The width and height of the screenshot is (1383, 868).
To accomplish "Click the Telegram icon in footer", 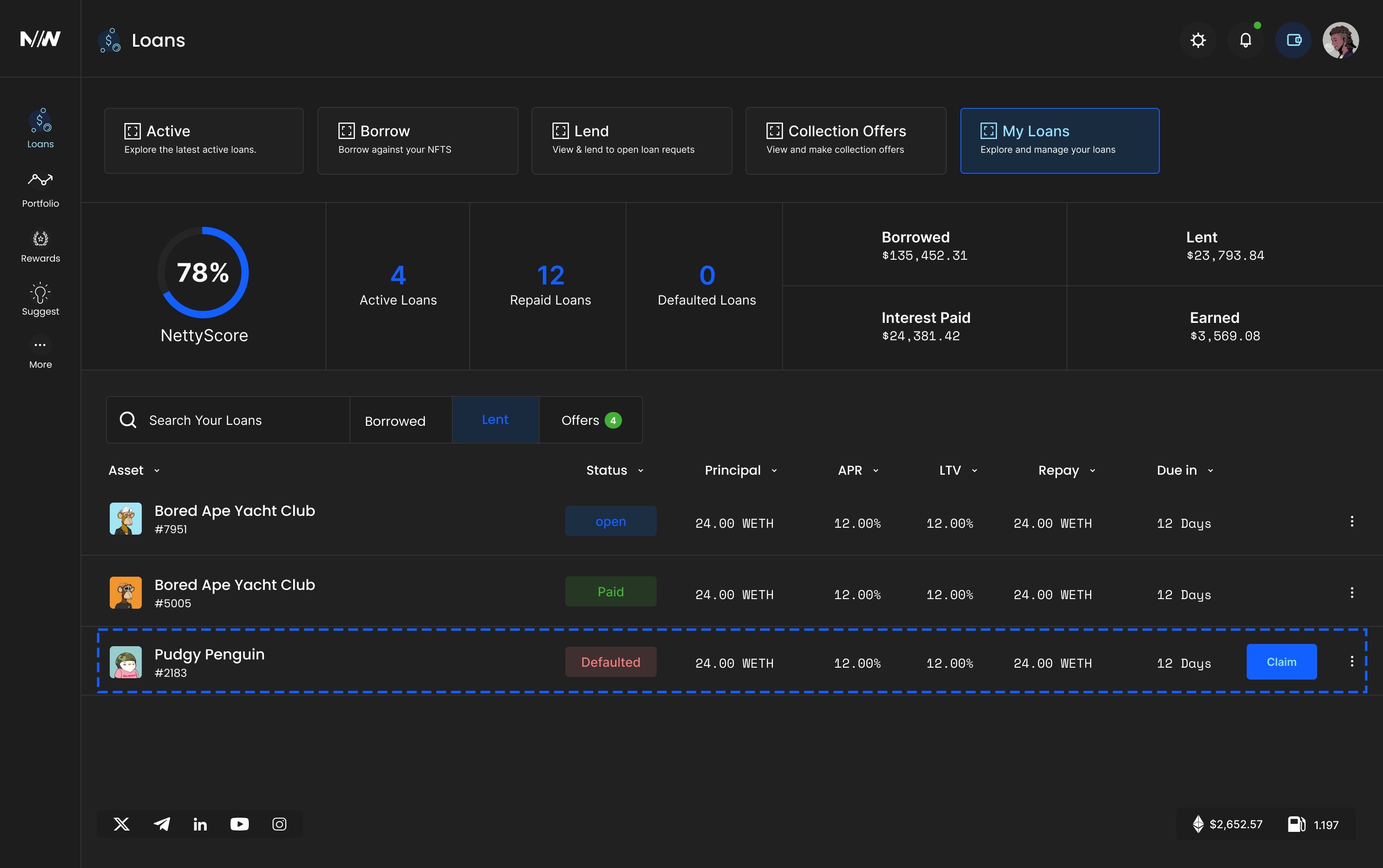I will [x=162, y=825].
